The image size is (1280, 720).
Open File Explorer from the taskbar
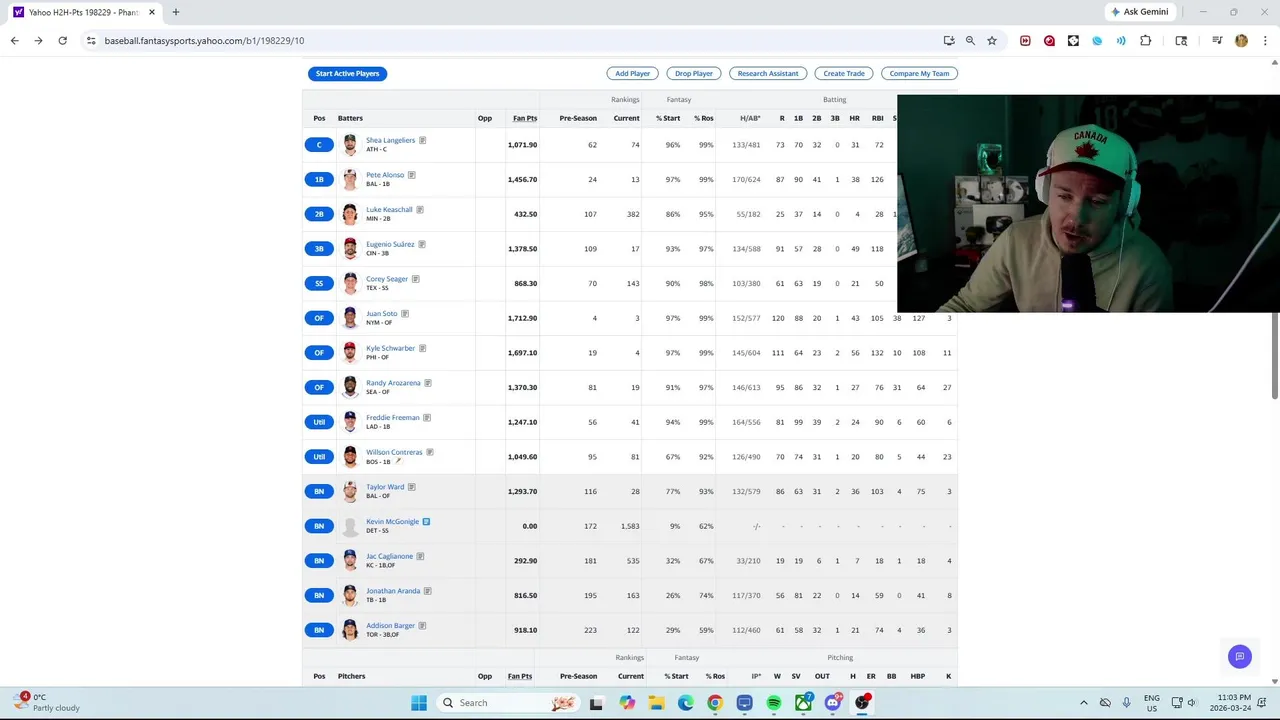click(x=656, y=703)
